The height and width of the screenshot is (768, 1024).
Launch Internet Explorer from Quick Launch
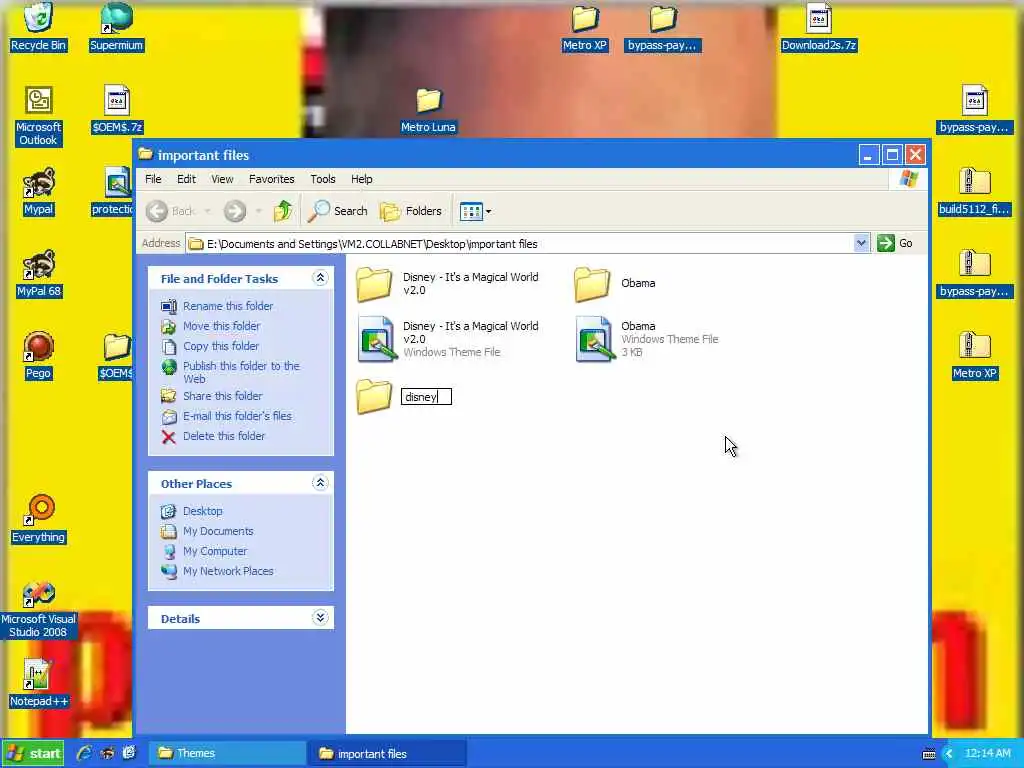click(x=84, y=753)
